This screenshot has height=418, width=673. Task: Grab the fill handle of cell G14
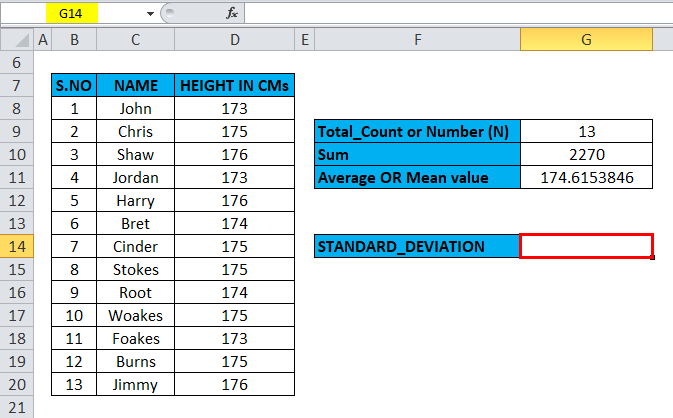click(x=653, y=257)
